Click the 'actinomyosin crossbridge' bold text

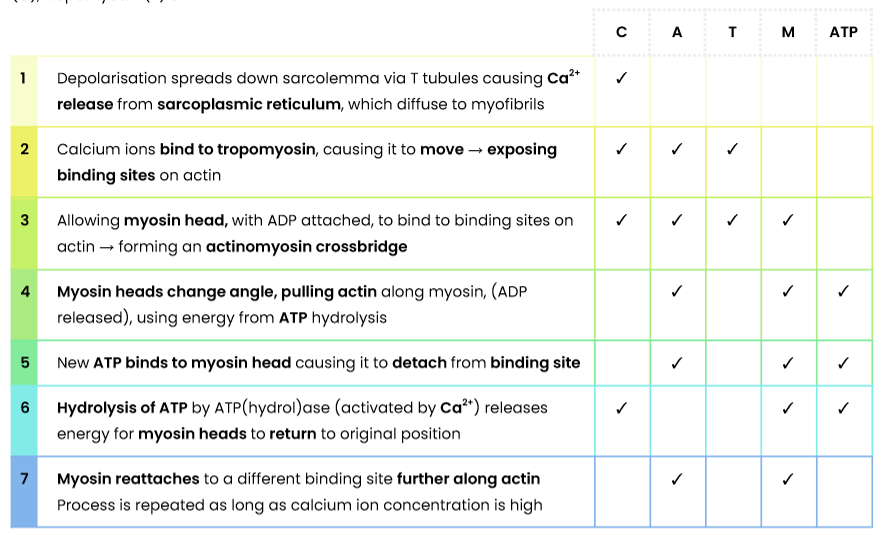click(x=306, y=247)
